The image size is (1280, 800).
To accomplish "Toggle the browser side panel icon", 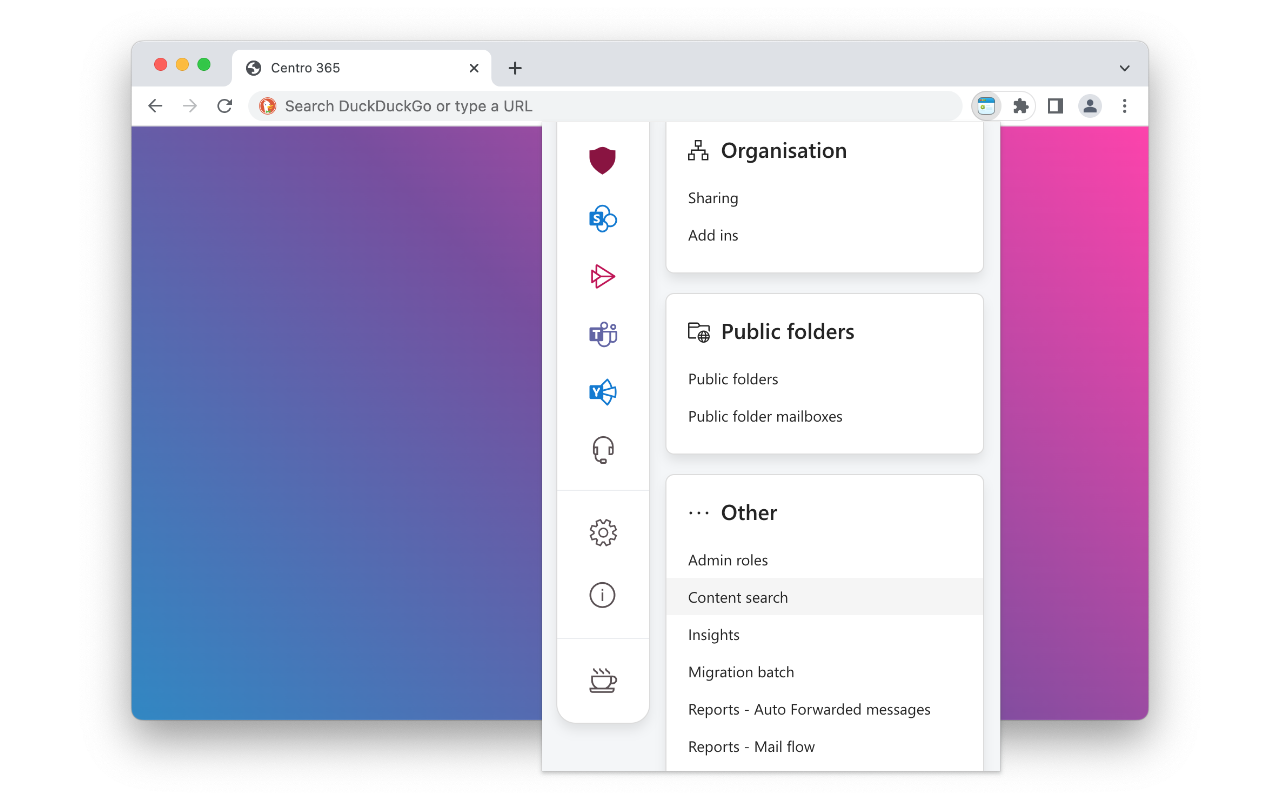I will (x=1055, y=106).
